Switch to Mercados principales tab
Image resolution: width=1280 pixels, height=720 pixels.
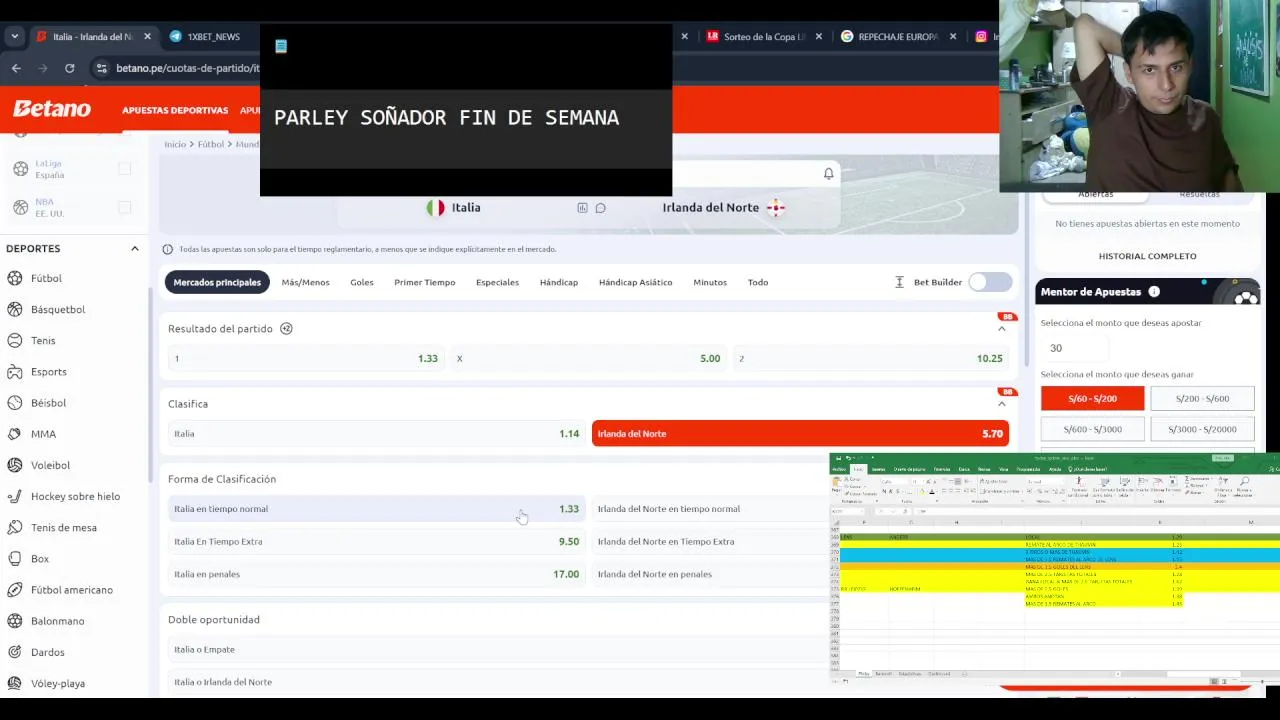[217, 282]
